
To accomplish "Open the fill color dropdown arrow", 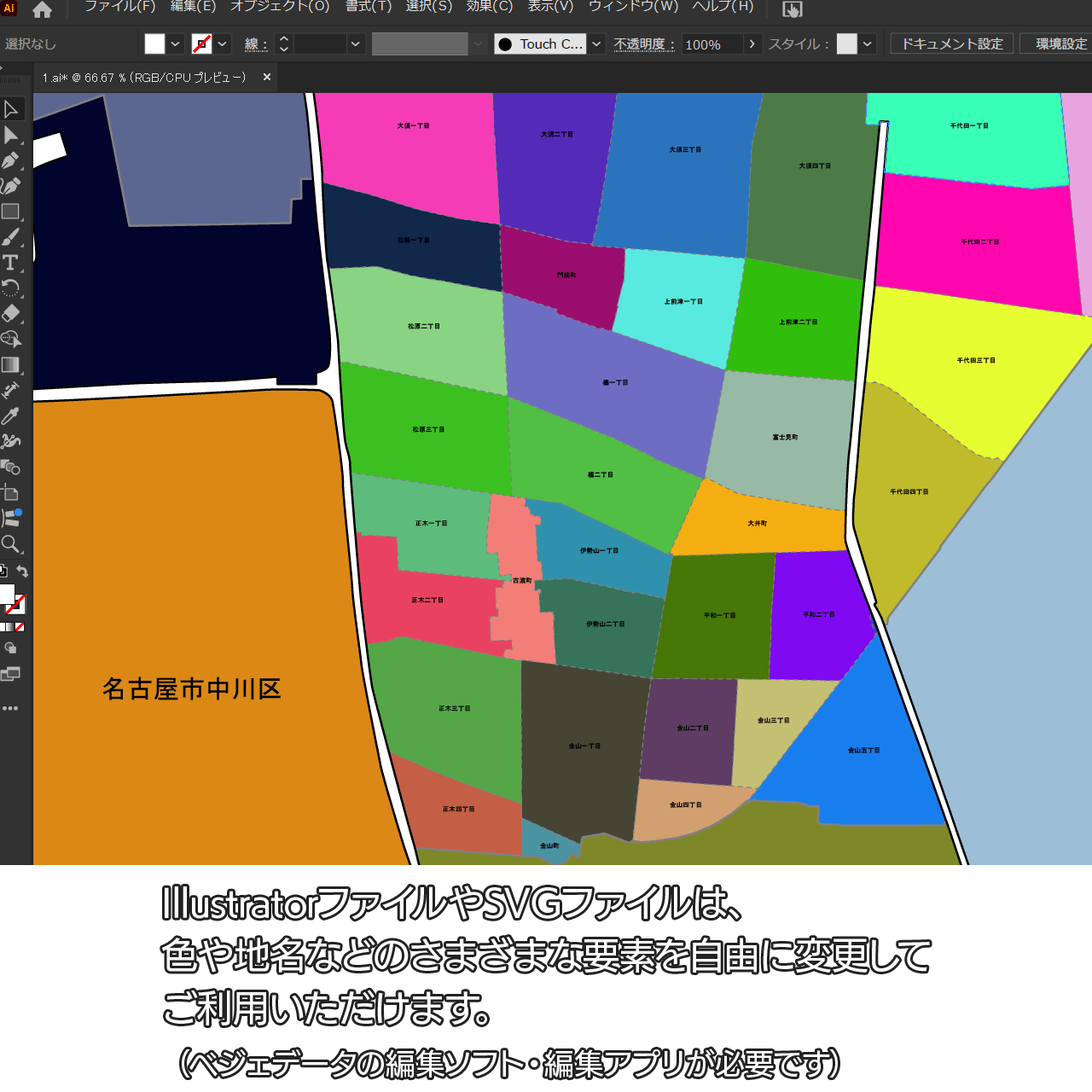I will coord(175,44).
